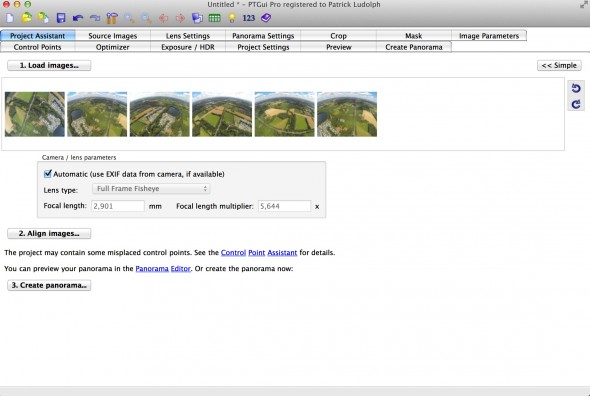Select the fourth source image thumbnail
The image size is (590, 396).
[x=222, y=114]
